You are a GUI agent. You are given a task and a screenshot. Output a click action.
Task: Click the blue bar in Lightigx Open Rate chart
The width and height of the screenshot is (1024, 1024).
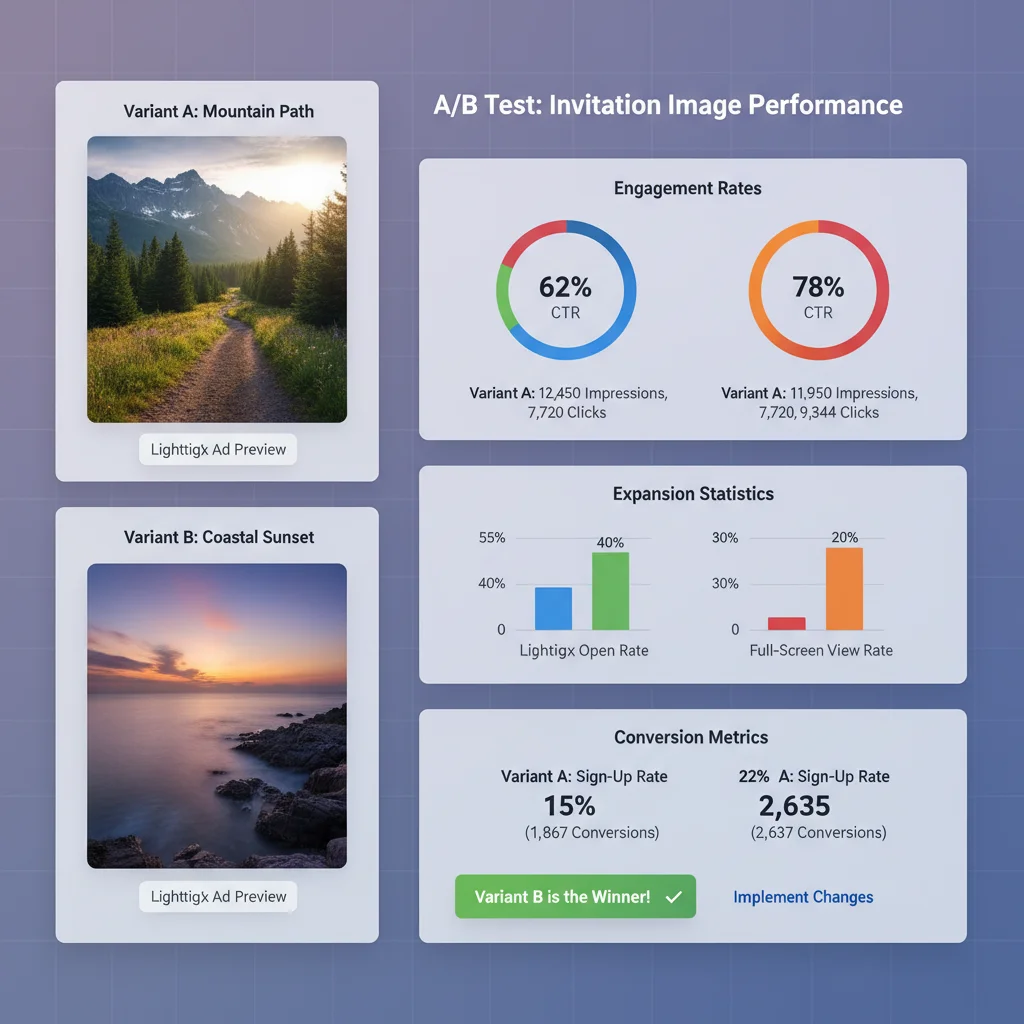553,608
